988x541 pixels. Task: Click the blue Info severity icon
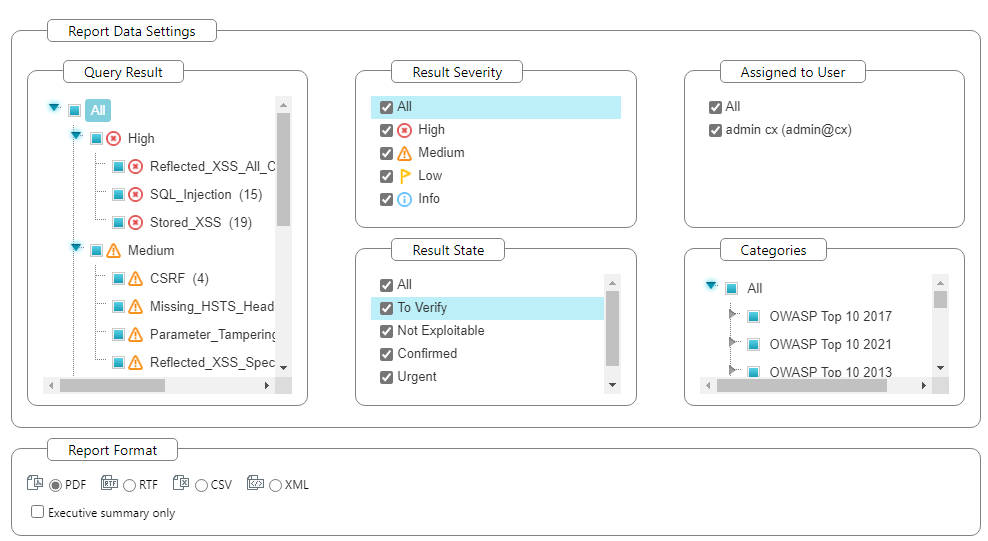pos(404,199)
